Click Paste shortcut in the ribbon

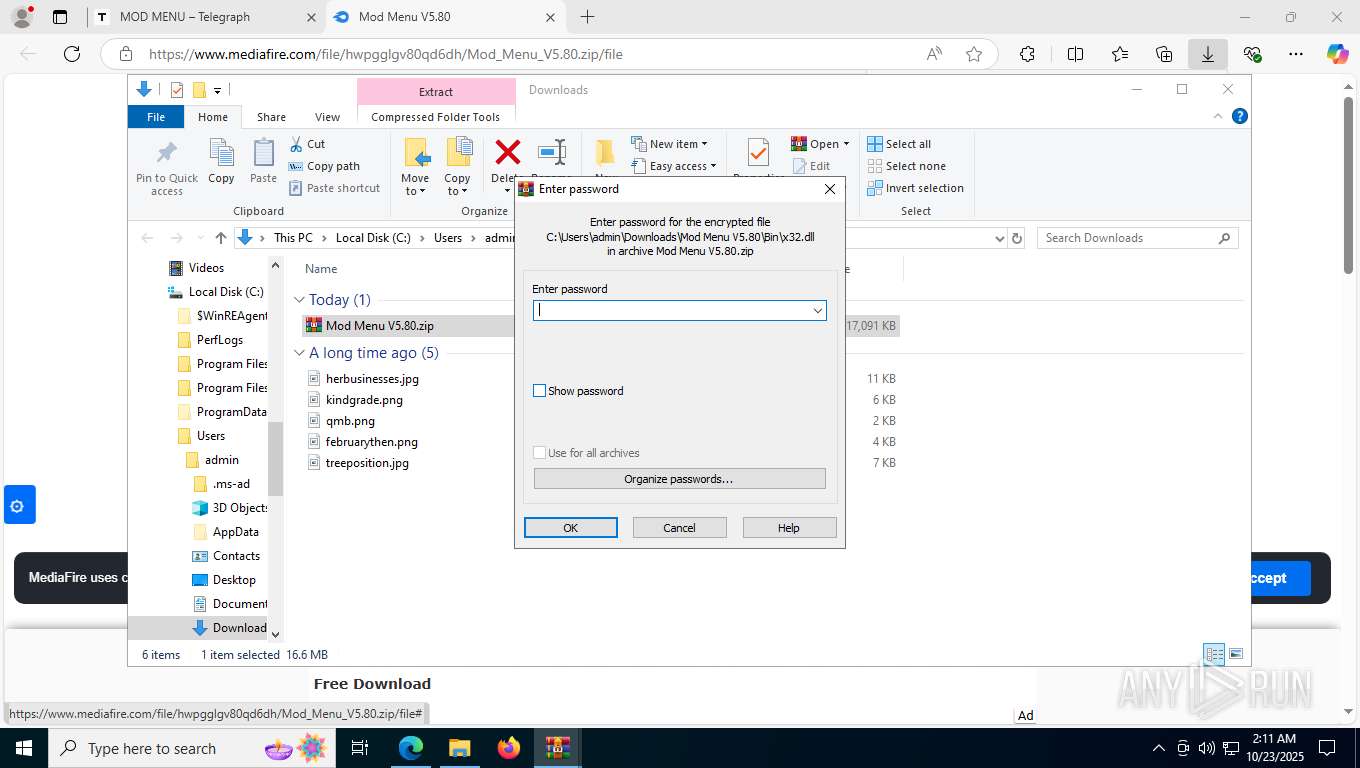(x=334, y=188)
